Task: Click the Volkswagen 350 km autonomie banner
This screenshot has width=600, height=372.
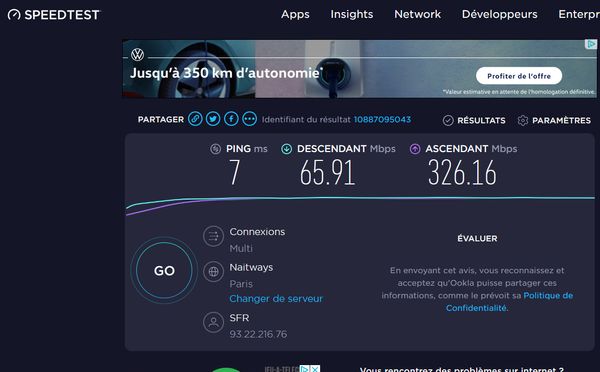Action: click(359, 69)
